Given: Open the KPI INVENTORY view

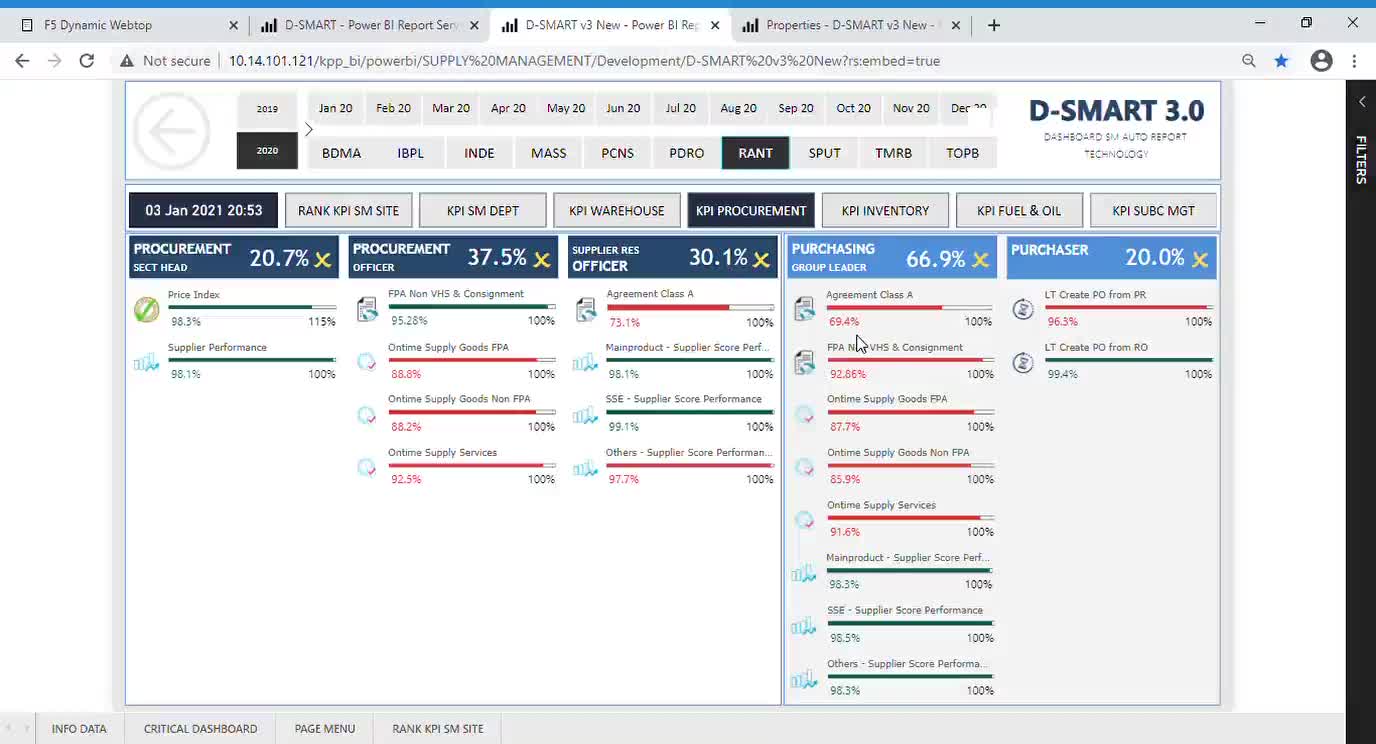Looking at the screenshot, I should click(x=885, y=211).
